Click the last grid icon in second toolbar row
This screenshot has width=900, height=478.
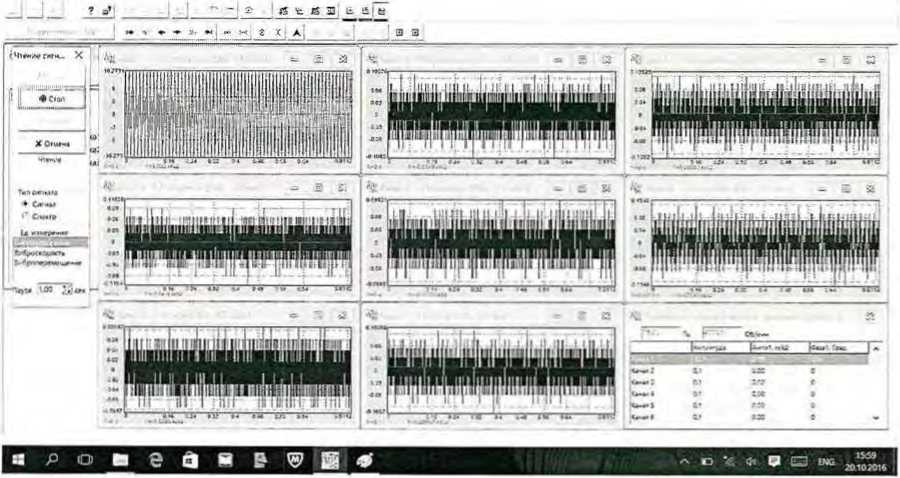415,32
